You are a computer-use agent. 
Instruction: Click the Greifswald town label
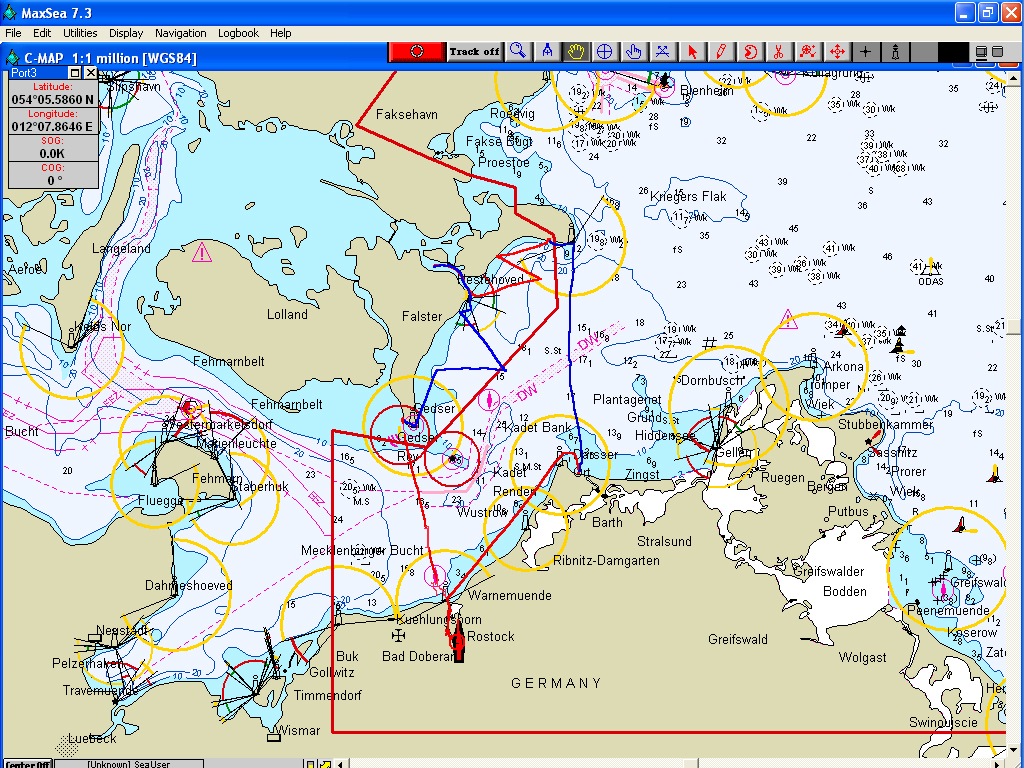point(738,639)
